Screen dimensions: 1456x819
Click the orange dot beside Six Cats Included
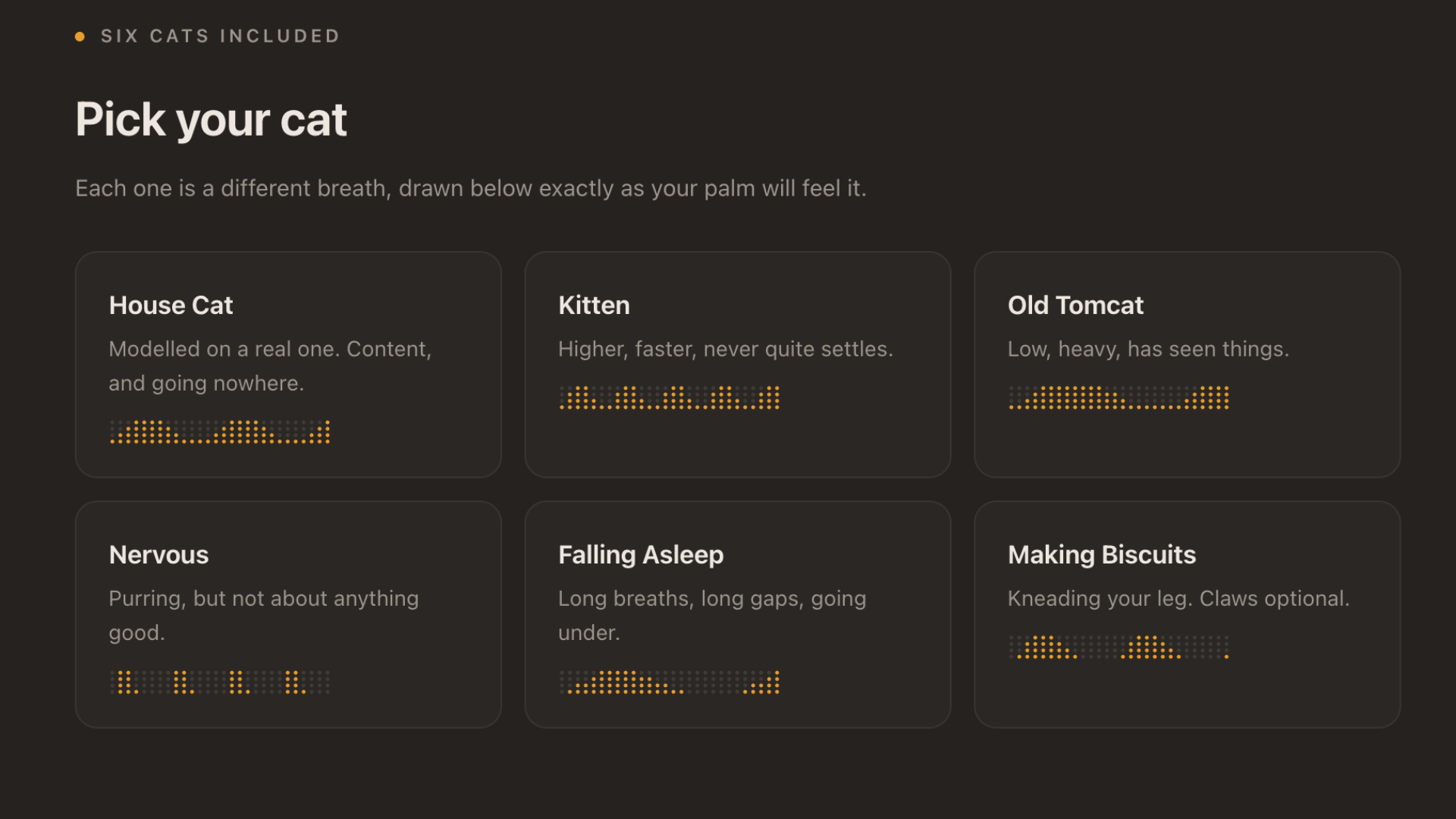coord(80,36)
